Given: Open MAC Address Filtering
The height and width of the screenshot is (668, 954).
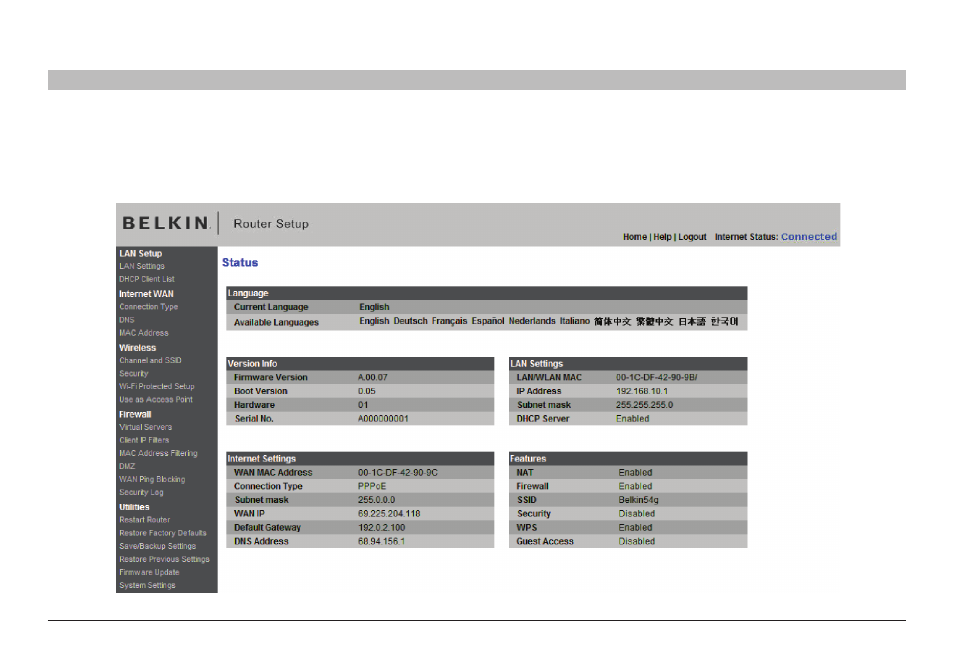Looking at the screenshot, I should pos(158,453).
